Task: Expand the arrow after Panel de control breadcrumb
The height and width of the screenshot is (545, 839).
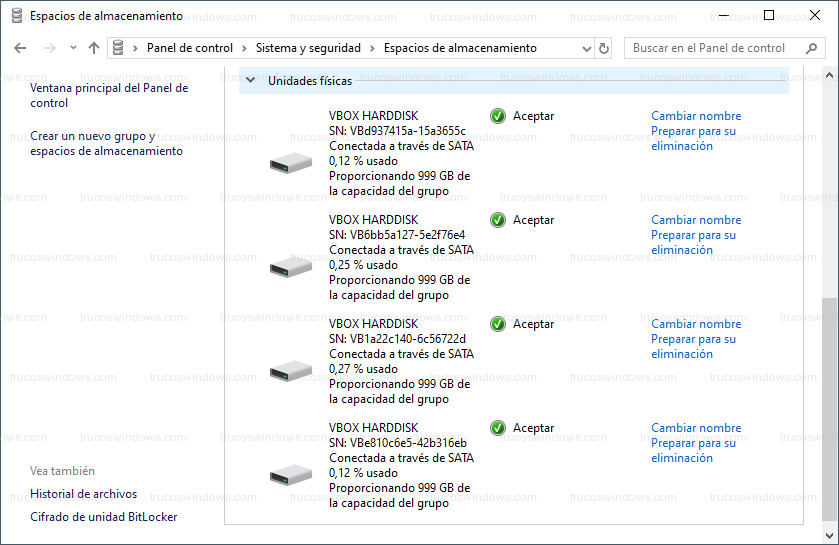Action: click(x=245, y=49)
